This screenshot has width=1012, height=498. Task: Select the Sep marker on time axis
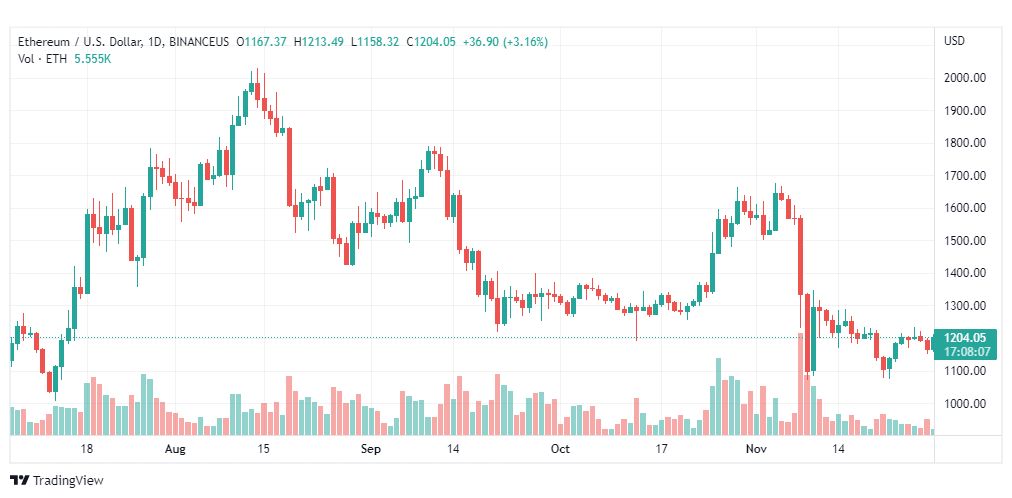tap(371, 449)
